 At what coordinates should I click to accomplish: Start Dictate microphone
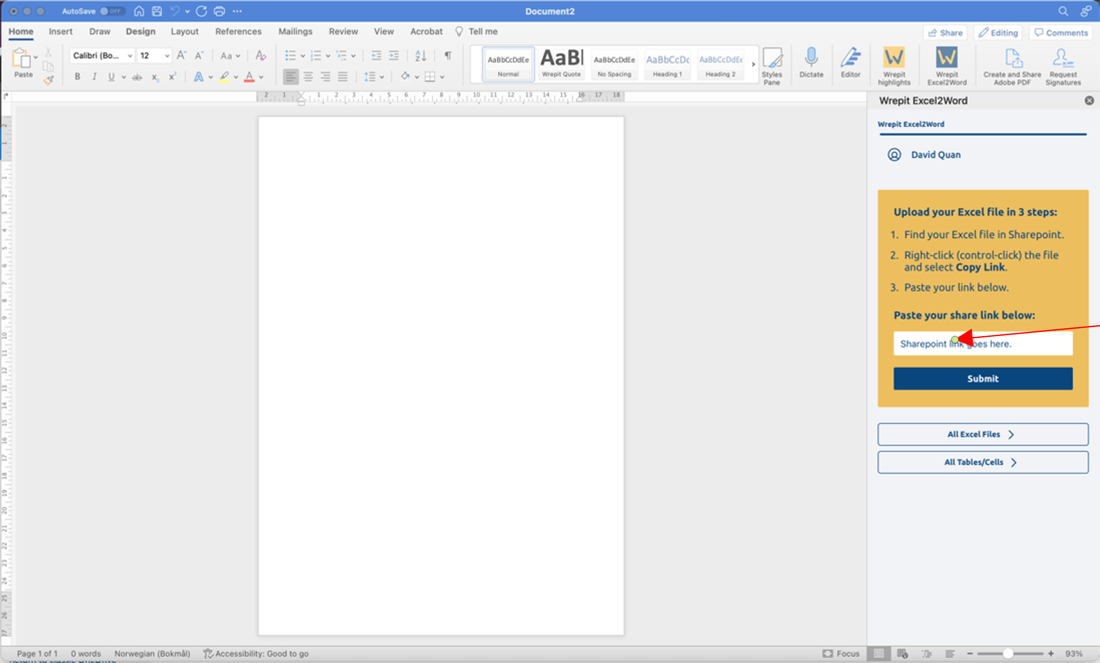811,62
